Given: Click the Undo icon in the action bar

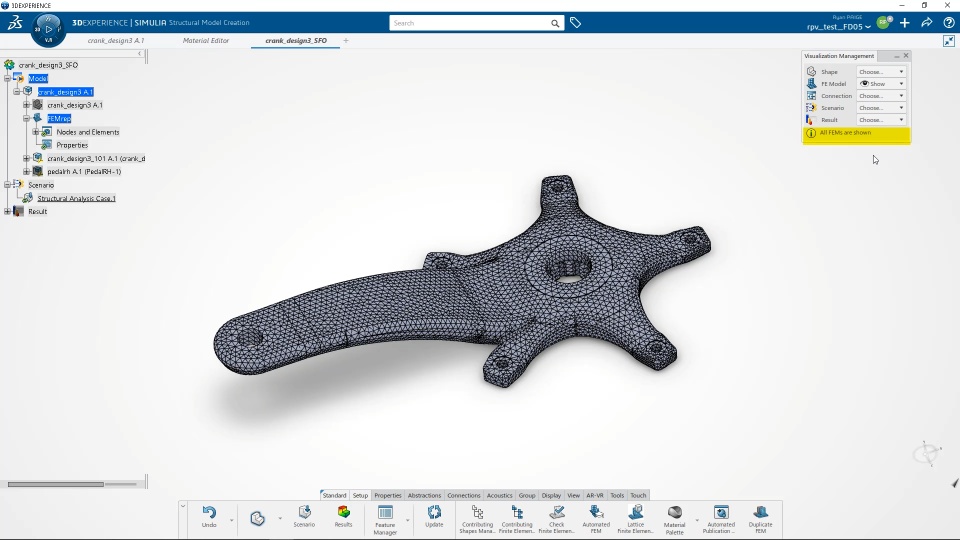Looking at the screenshot, I should click(x=209, y=513).
